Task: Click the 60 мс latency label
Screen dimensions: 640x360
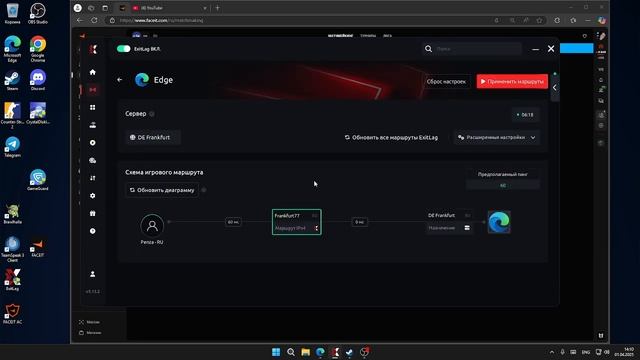Action: pos(233,222)
